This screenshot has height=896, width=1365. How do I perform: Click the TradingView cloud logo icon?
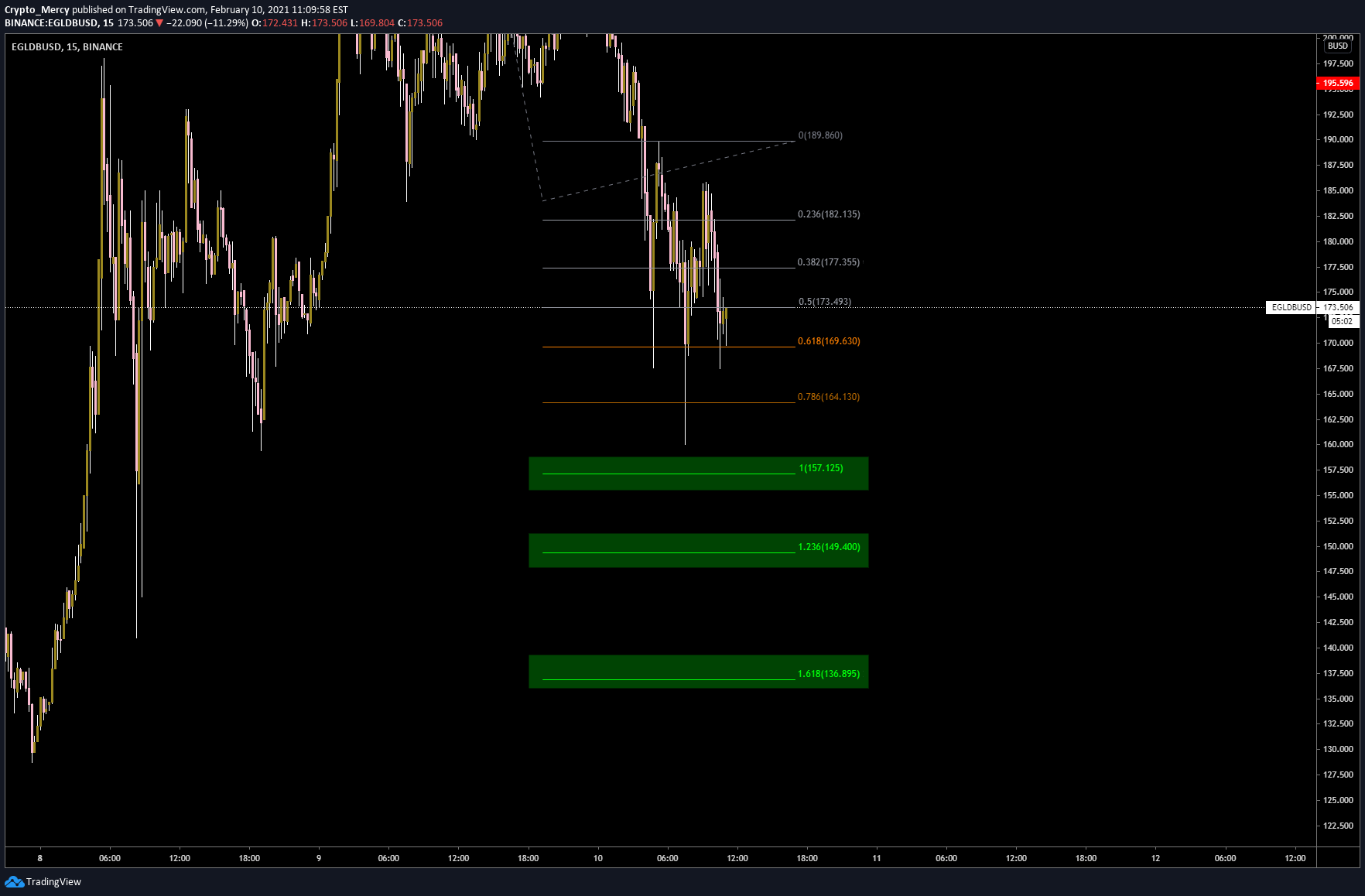coord(14,881)
